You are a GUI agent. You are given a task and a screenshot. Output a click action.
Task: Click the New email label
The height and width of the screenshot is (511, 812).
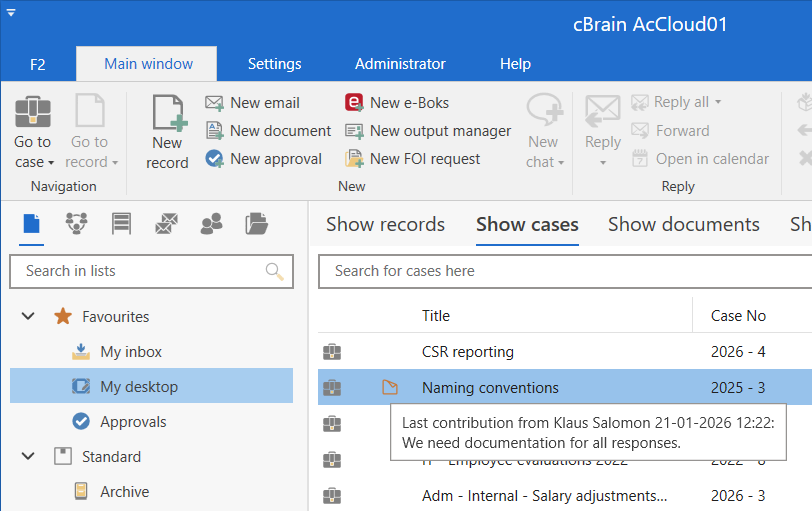[x=265, y=103]
